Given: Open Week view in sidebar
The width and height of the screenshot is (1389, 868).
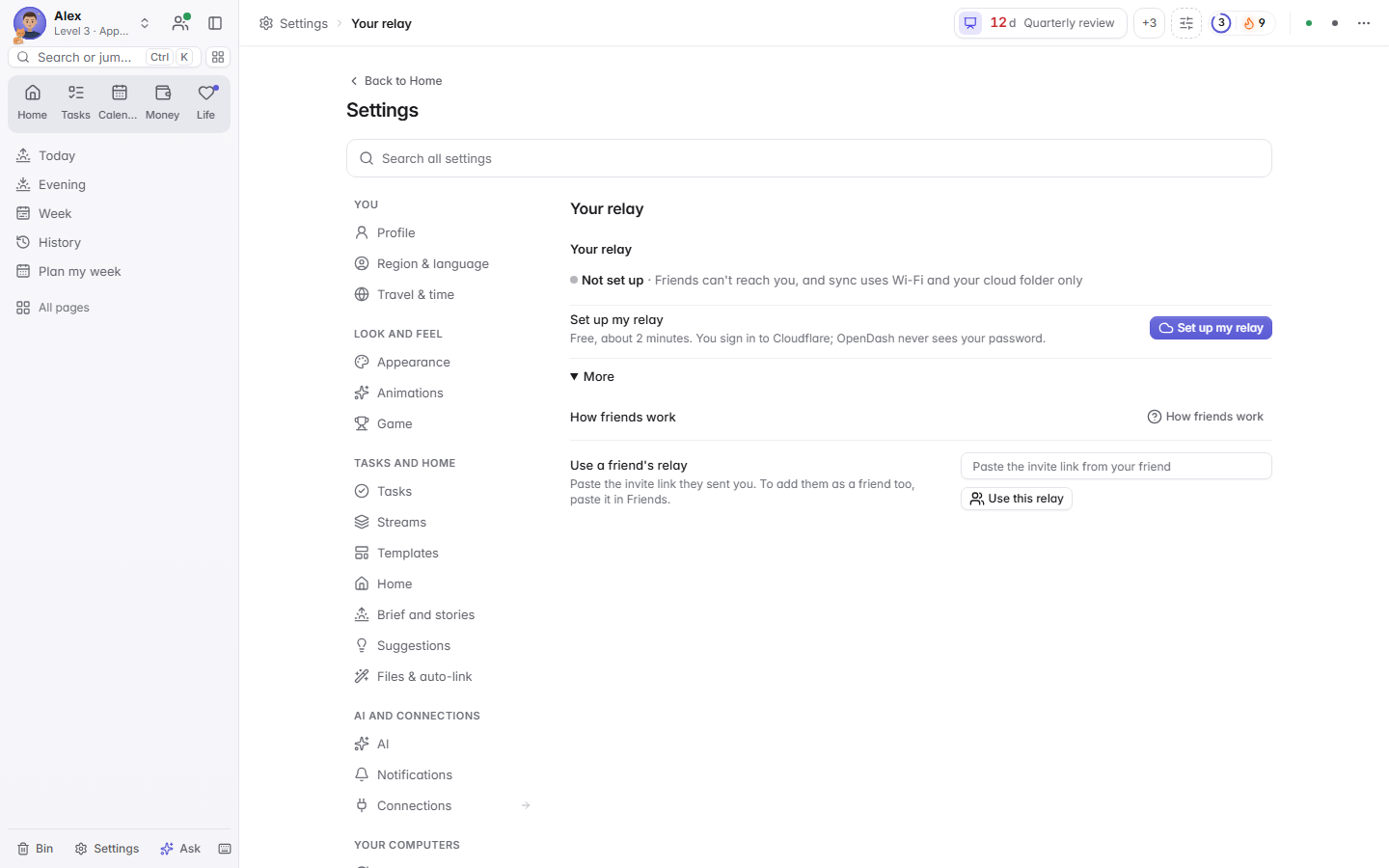Looking at the screenshot, I should coord(120,213).
